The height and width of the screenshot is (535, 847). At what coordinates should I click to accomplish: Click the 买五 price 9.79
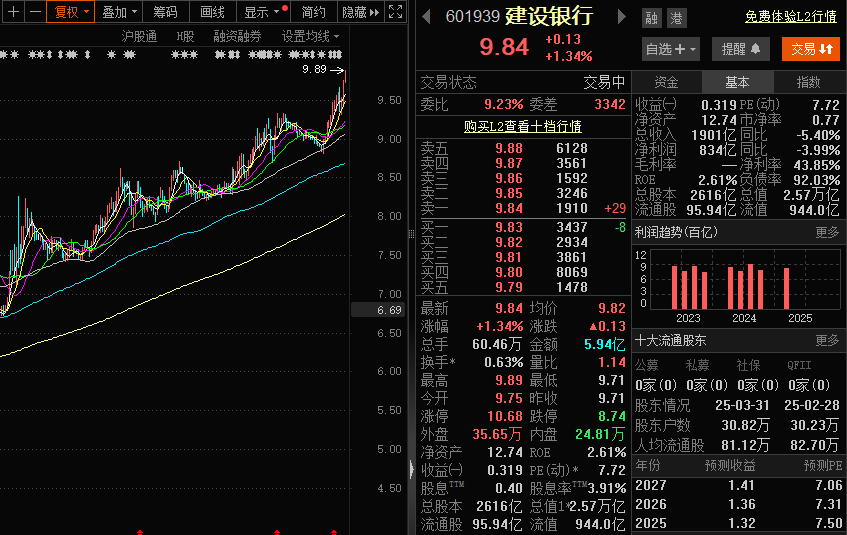[509, 287]
